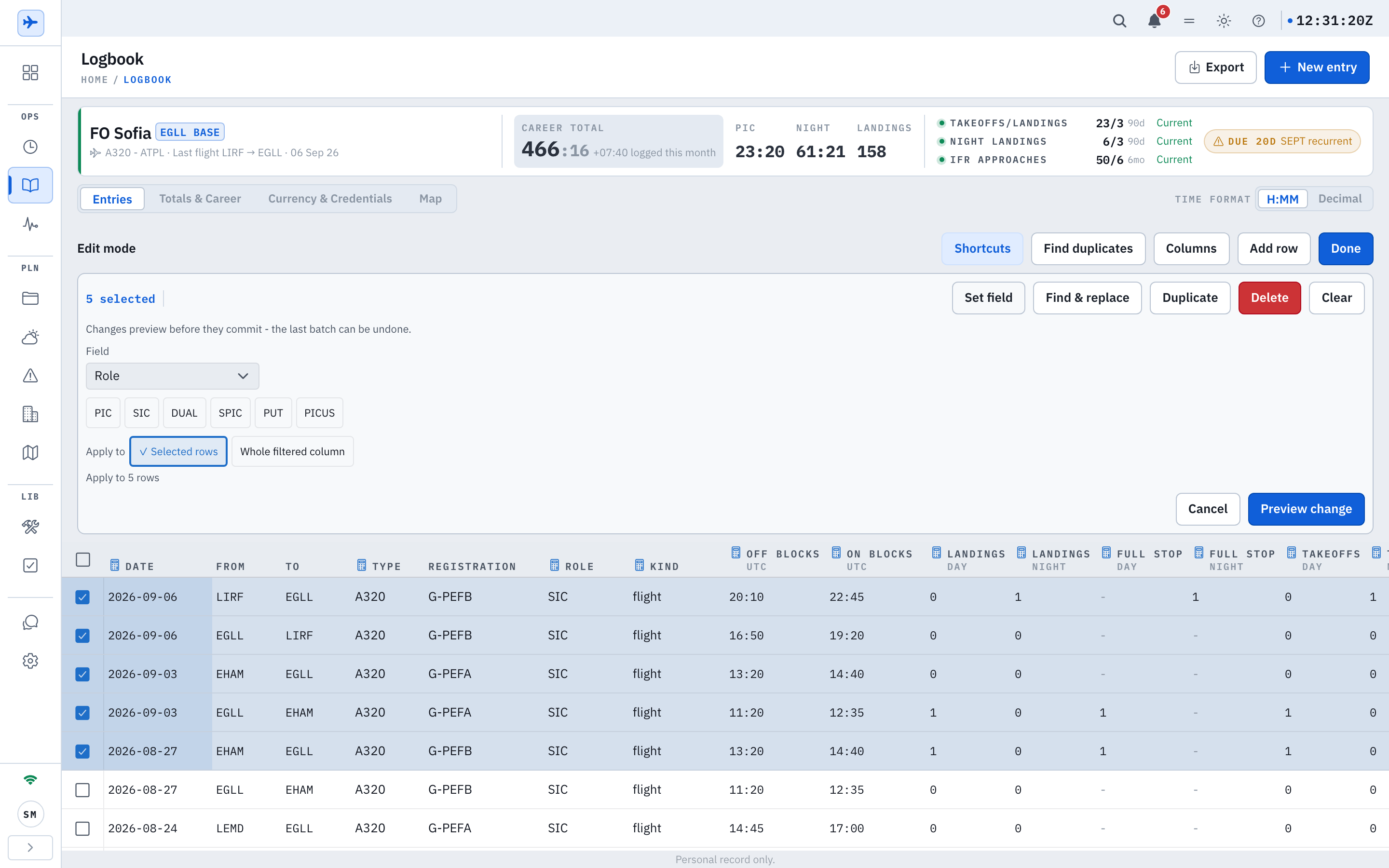Image resolution: width=1389 pixels, height=868 pixels.
Task: Click the calculator icon next to DATE header
Action: pyautogui.click(x=115, y=566)
